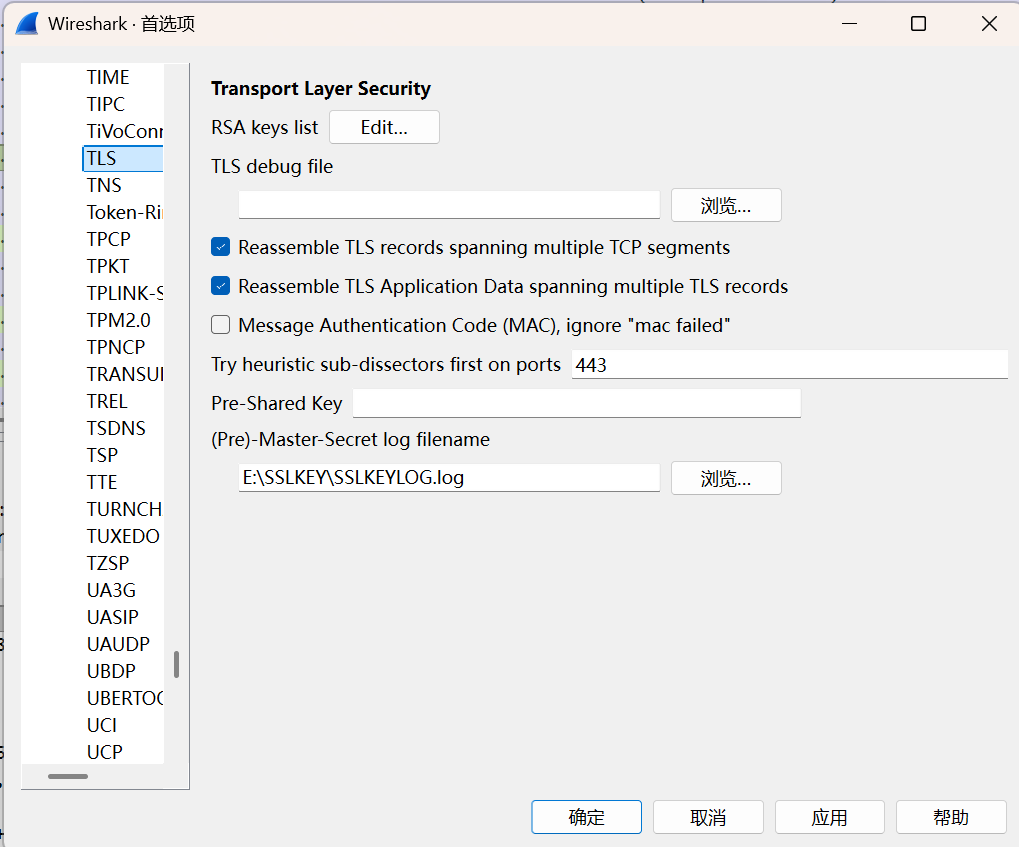1019x847 pixels.
Task: Select the UA3G protocol item
Action: pos(111,590)
